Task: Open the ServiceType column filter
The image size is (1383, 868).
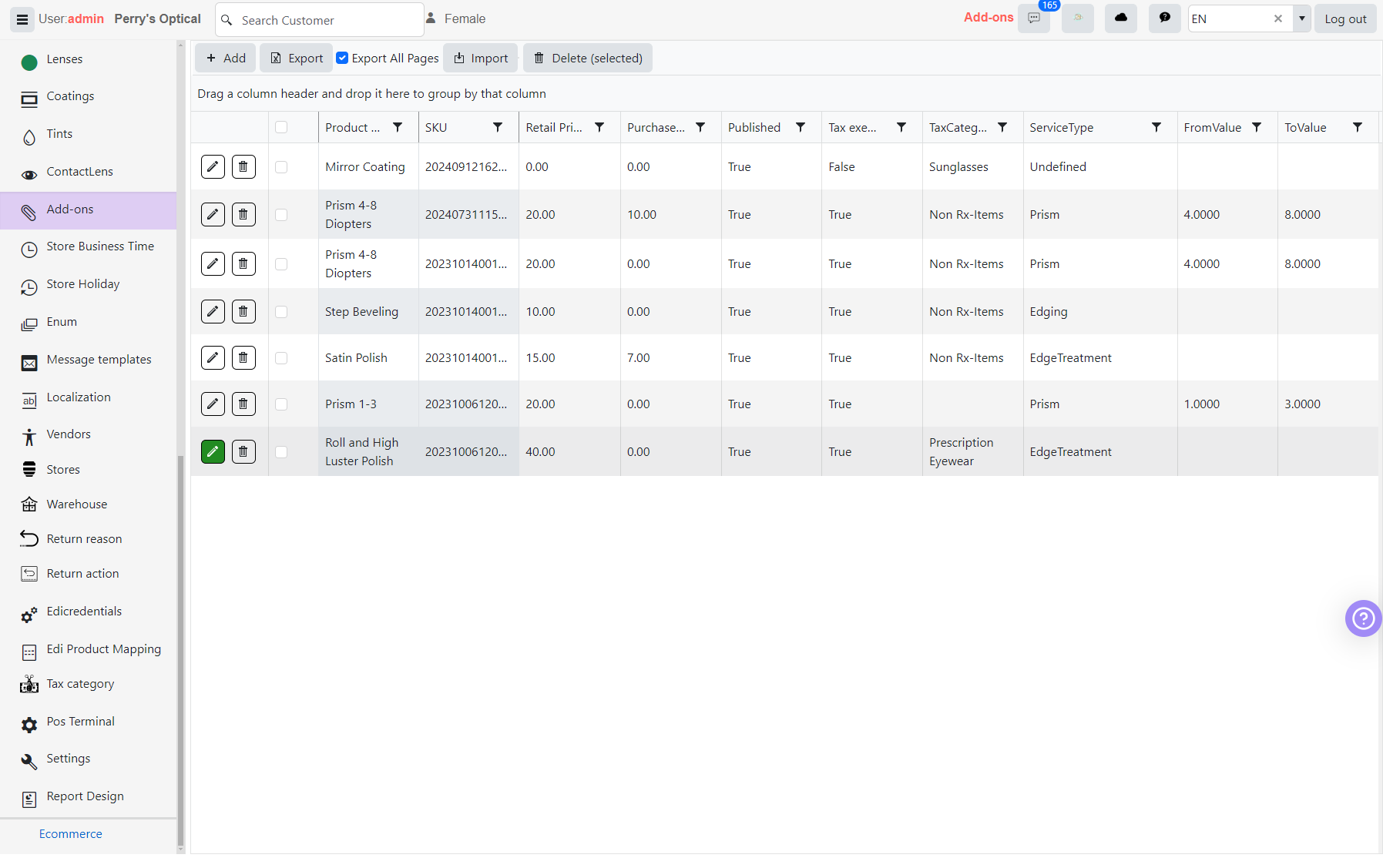Action: pyautogui.click(x=1156, y=127)
